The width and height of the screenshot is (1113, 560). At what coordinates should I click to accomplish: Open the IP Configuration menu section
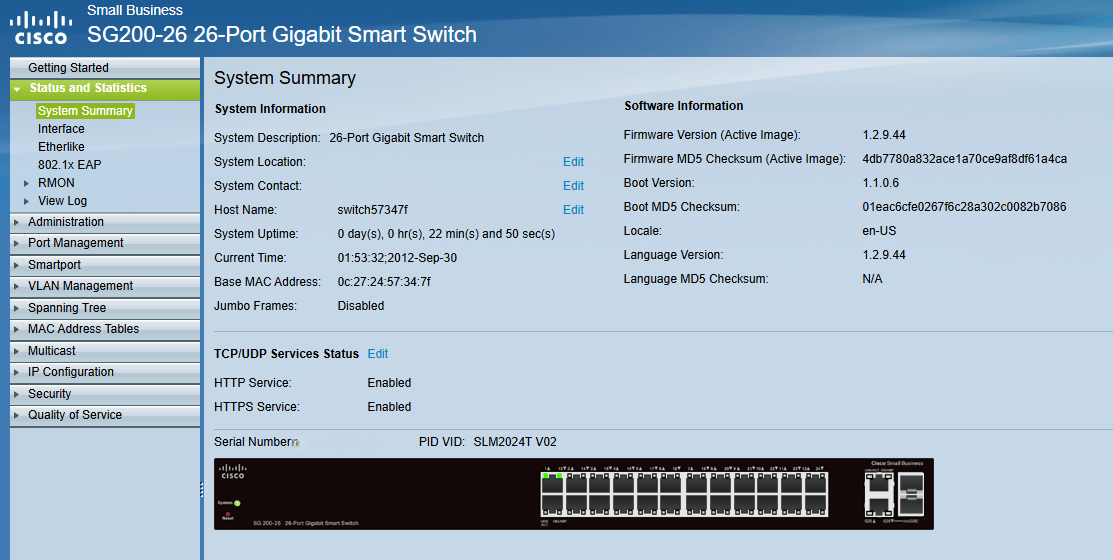[x=105, y=372]
